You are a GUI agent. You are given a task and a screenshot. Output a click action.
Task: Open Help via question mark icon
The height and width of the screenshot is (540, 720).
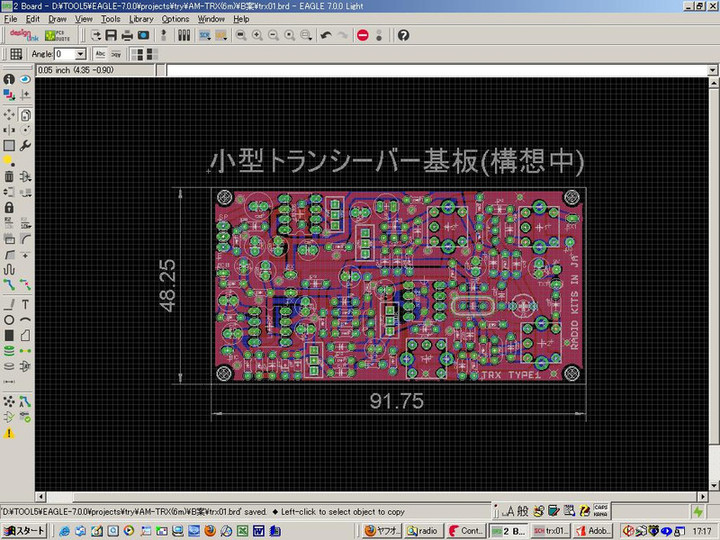tap(403, 35)
